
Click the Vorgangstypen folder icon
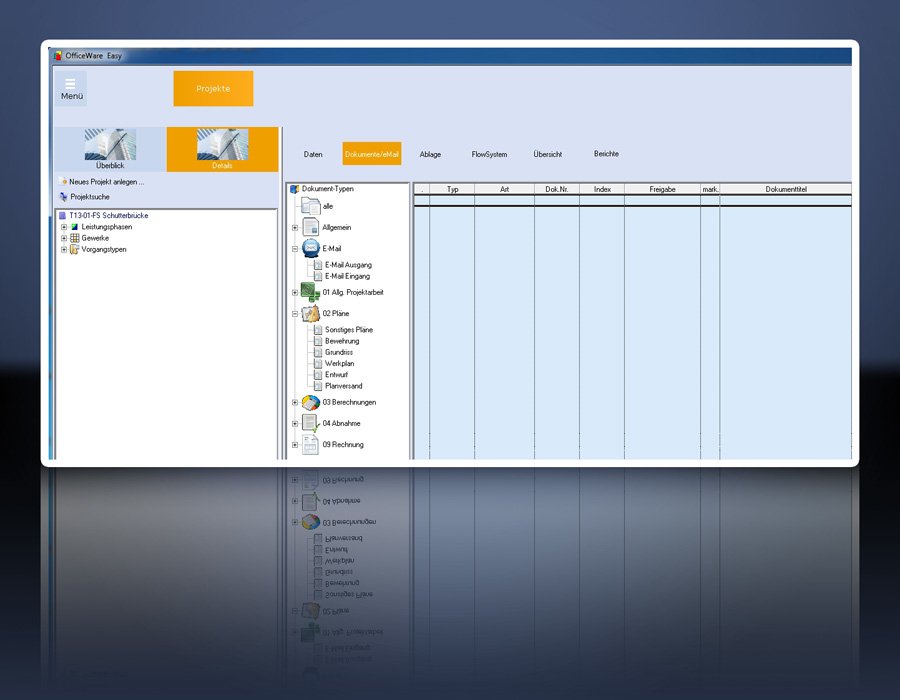pyautogui.click(x=75, y=250)
